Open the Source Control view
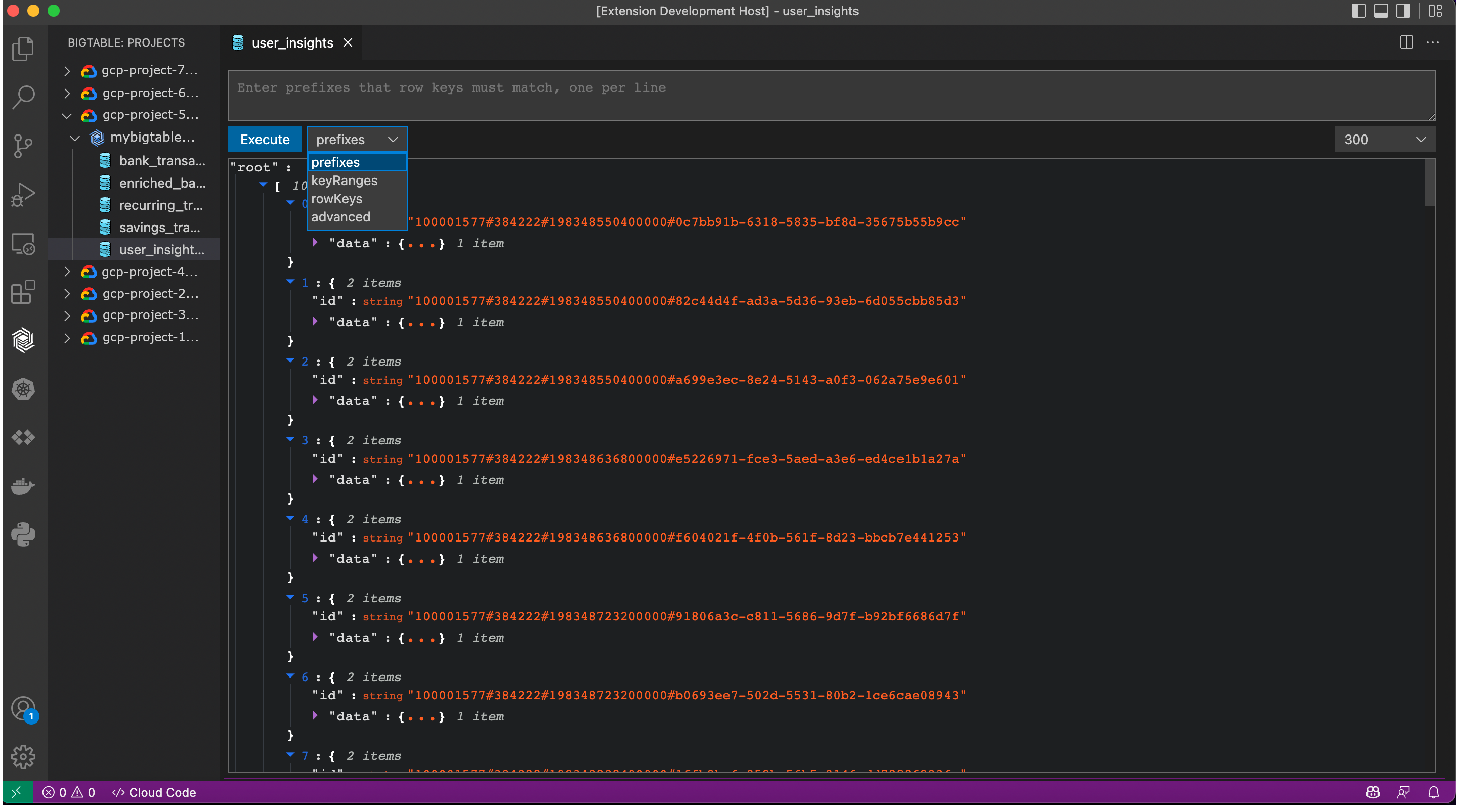The width and height of the screenshot is (1457, 812). 23,146
